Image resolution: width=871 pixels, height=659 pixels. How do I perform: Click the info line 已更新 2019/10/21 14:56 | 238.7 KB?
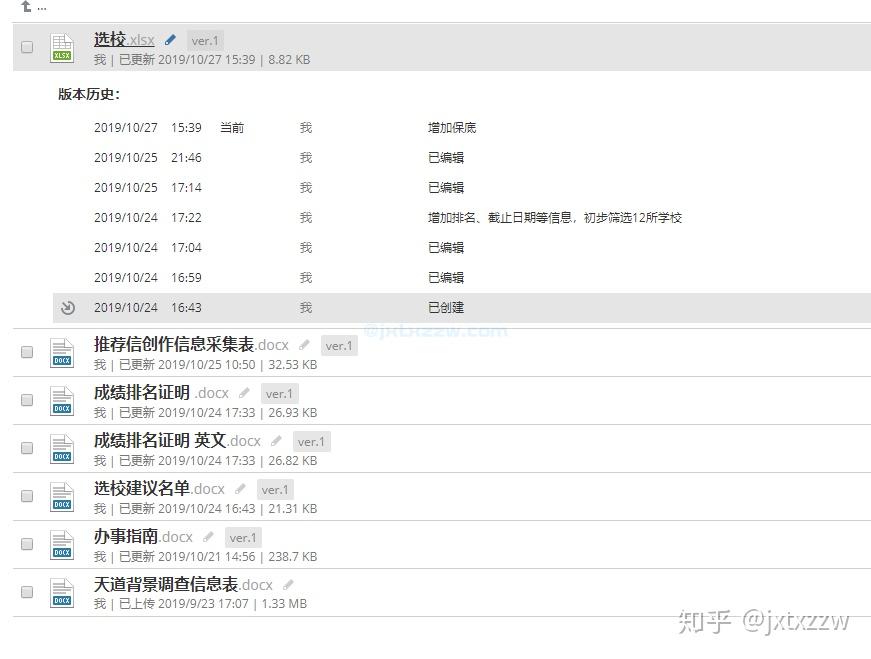[x=218, y=556]
